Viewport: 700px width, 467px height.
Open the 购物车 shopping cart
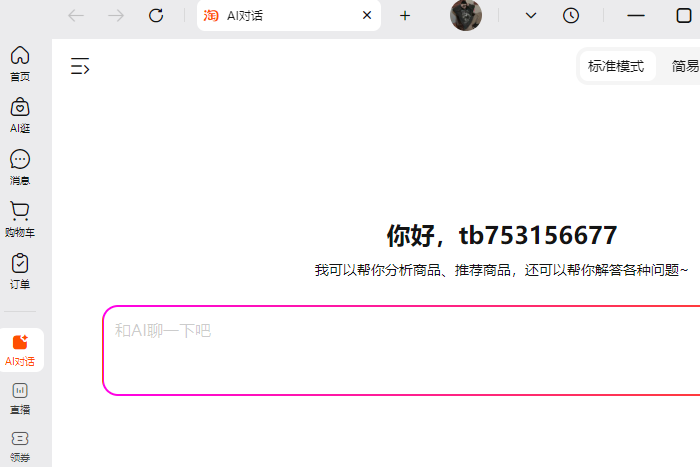coord(20,218)
